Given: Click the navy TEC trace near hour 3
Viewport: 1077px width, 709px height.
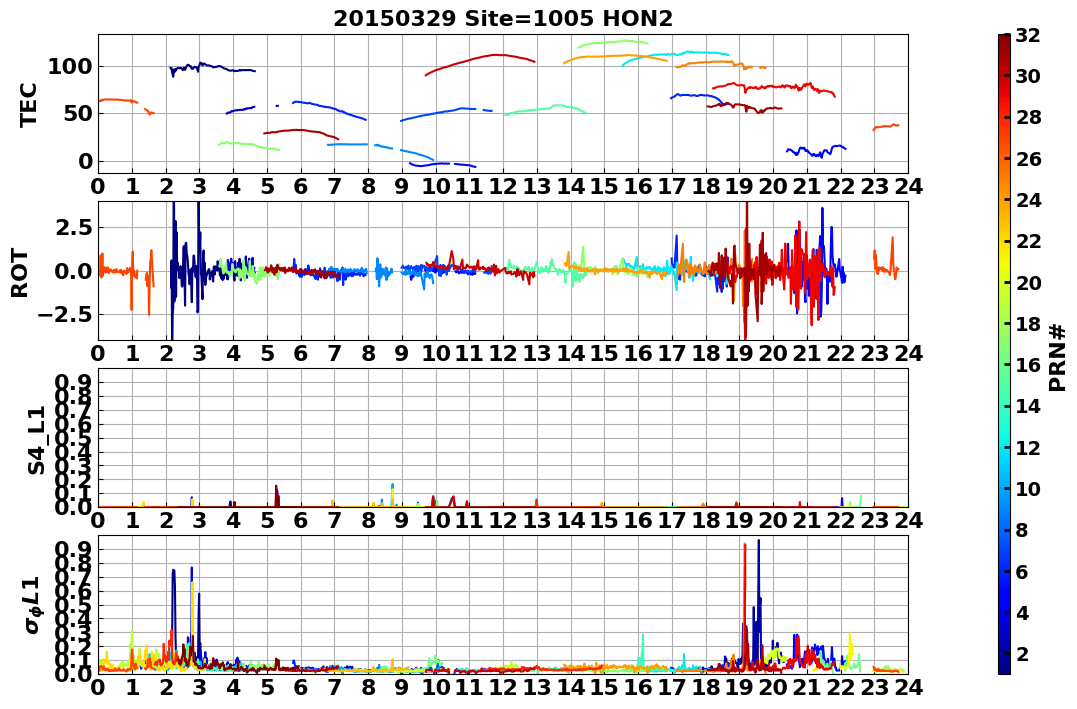Looking at the screenshot, I should point(212,68).
